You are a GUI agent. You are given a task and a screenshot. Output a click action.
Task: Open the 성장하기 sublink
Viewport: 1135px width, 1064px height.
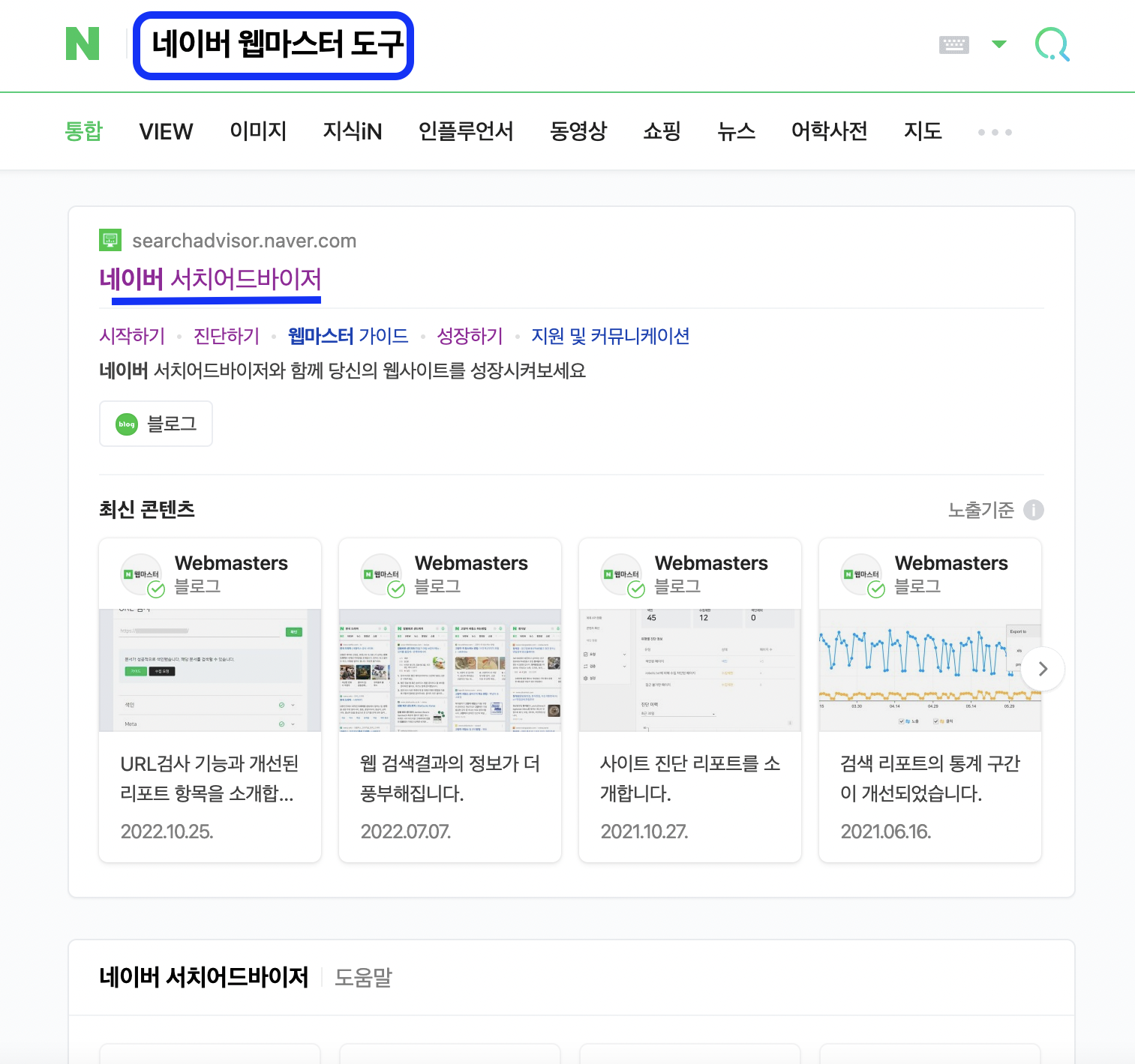(470, 336)
